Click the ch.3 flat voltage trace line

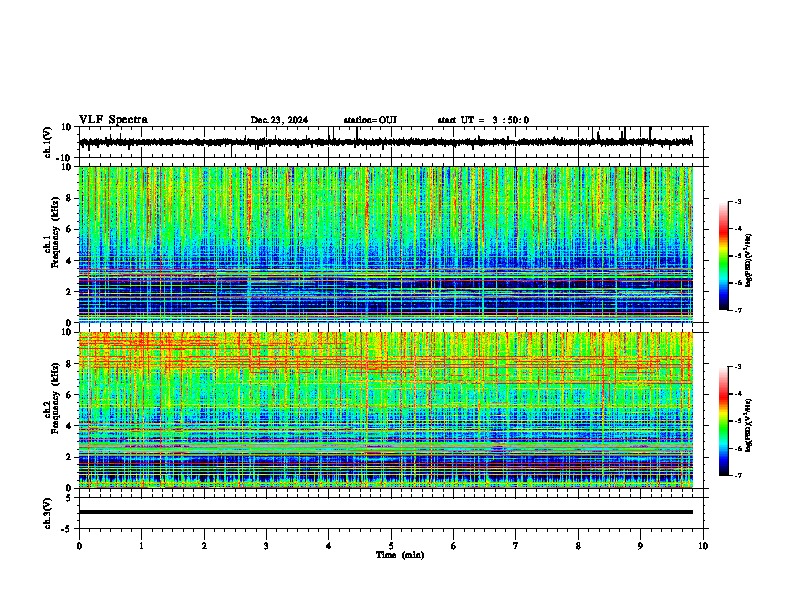tap(386, 512)
